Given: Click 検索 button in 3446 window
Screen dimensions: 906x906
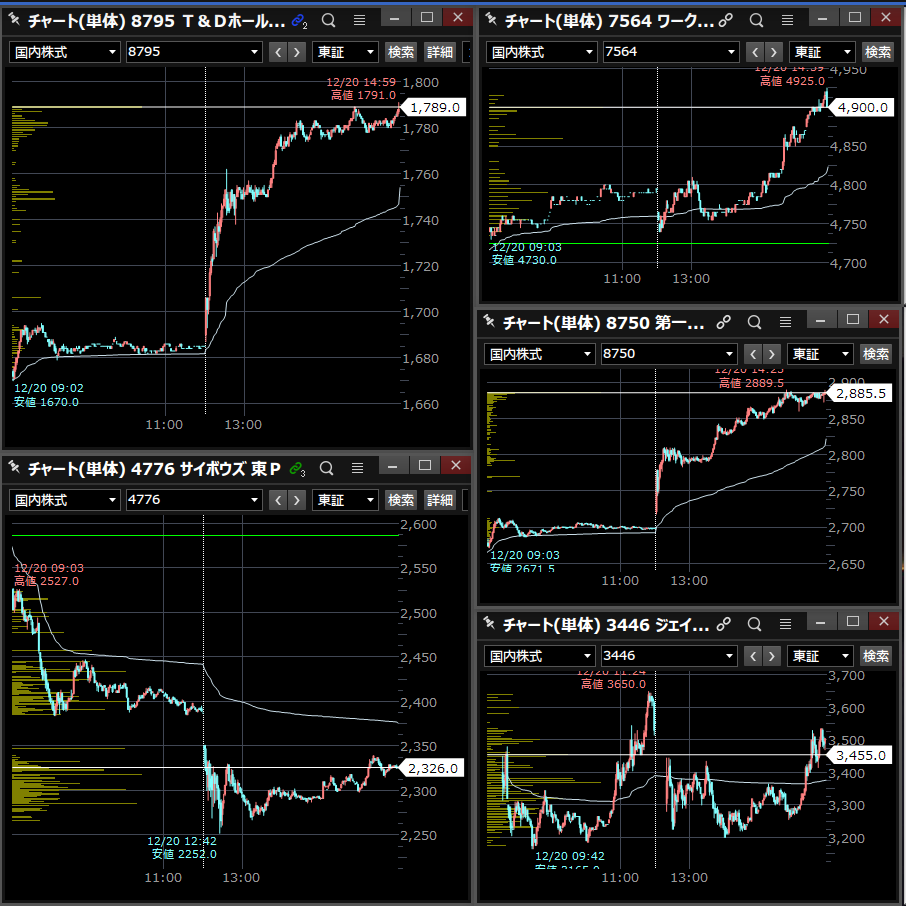Looking at the screenshot, I should pyautogui.click(x=876, y=656).
